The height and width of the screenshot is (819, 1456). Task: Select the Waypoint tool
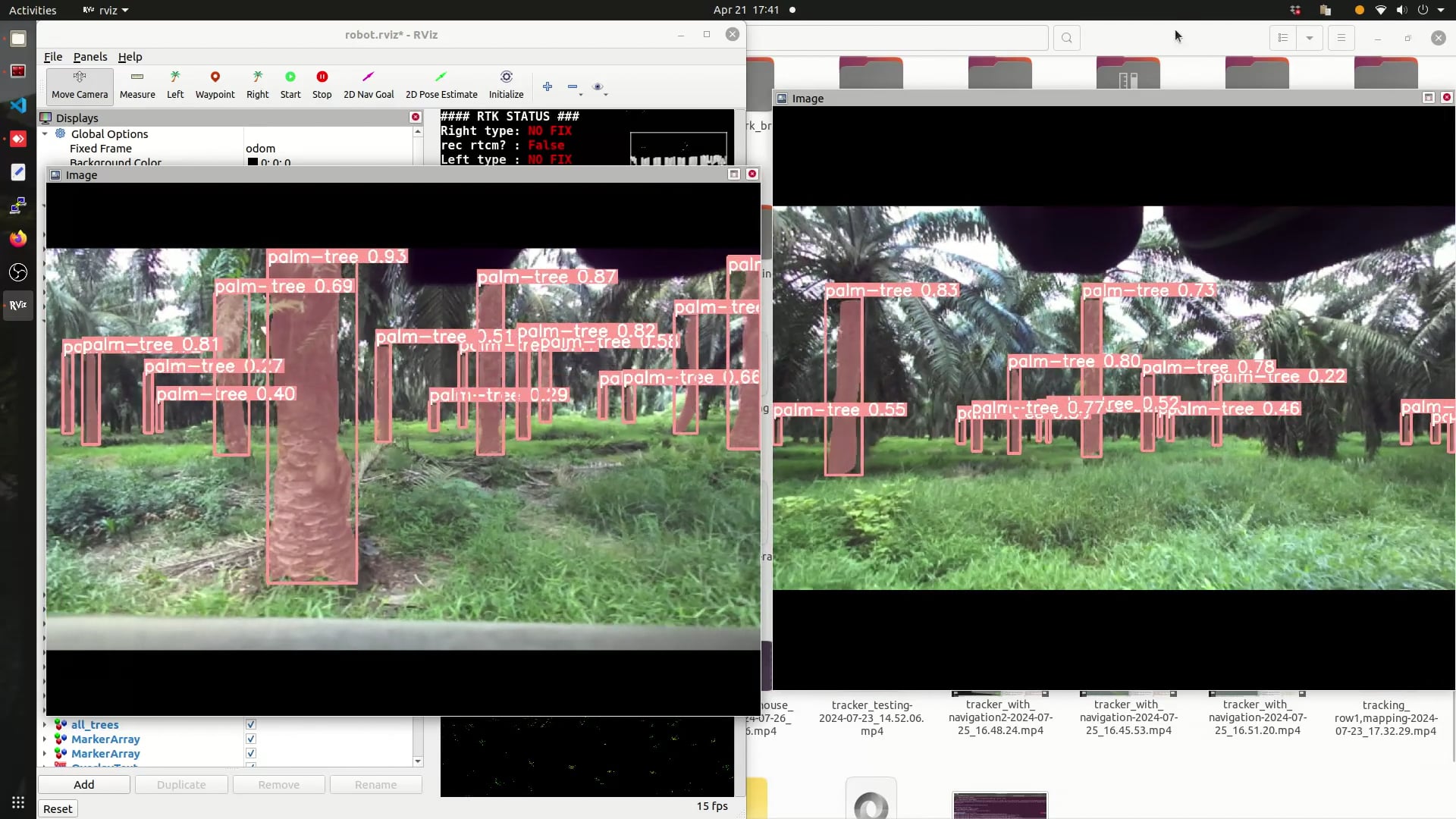(215, 85)
